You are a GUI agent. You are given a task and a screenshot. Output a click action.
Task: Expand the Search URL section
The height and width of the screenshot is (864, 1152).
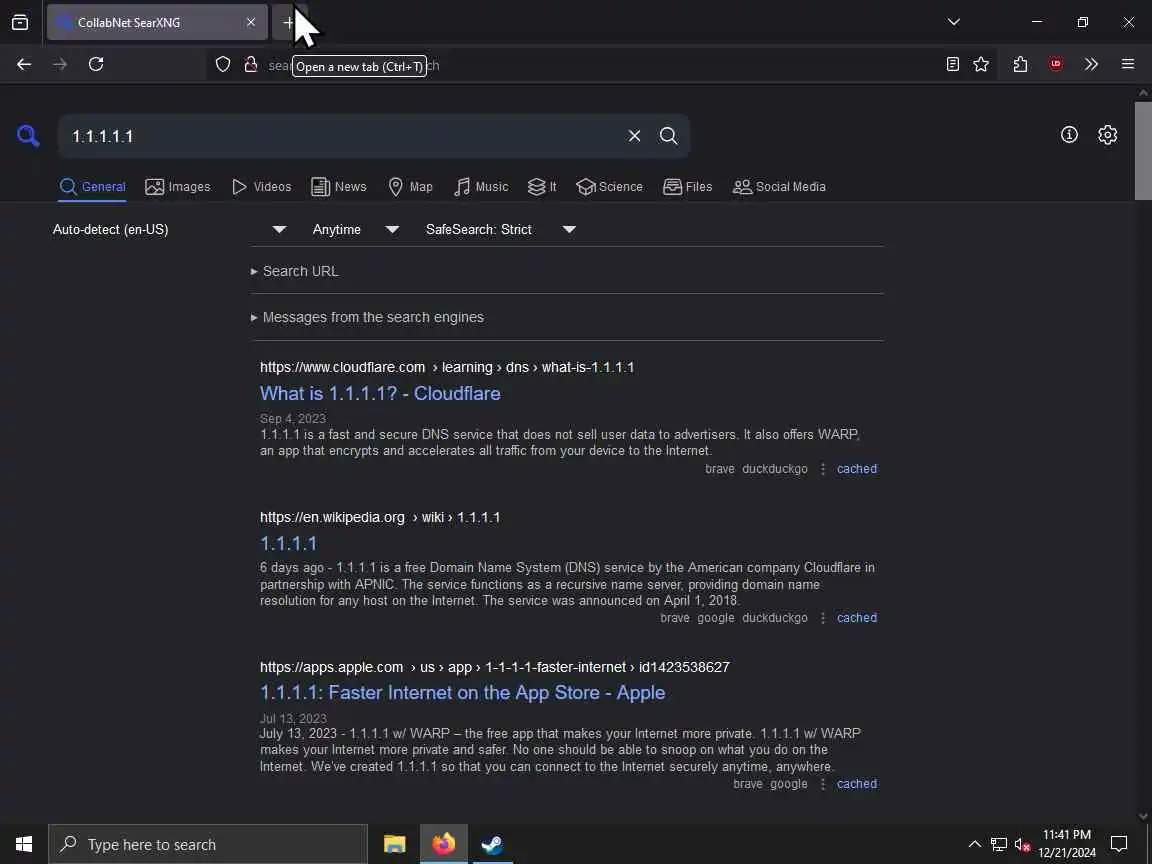coord(295,271)
